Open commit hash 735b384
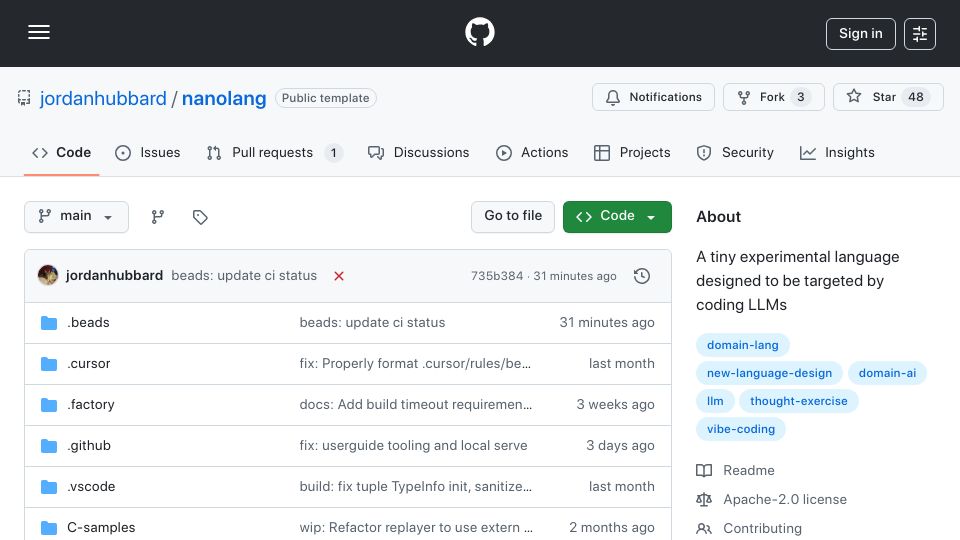 497,276
